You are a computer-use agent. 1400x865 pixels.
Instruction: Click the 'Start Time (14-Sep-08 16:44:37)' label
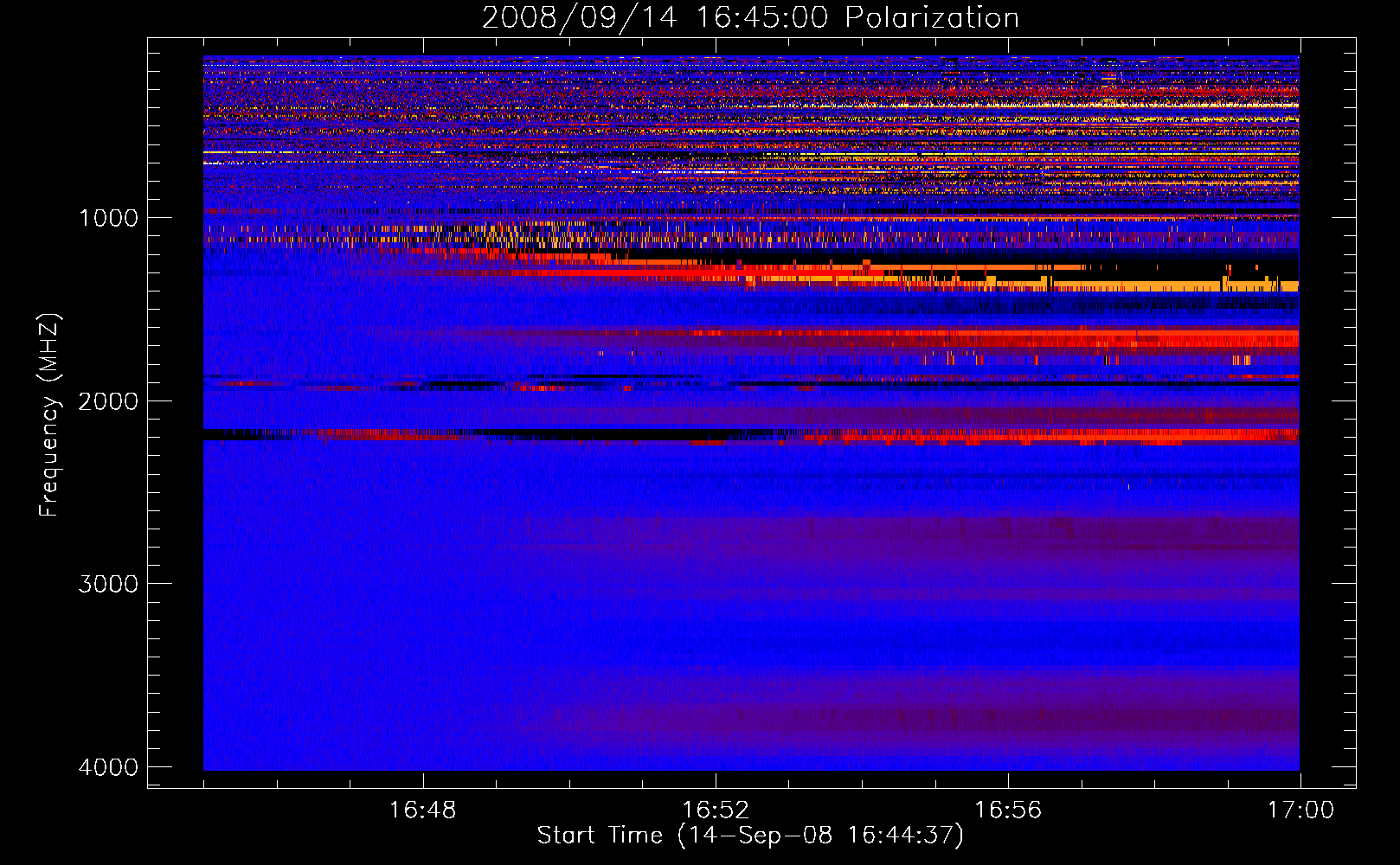[750, 836]
